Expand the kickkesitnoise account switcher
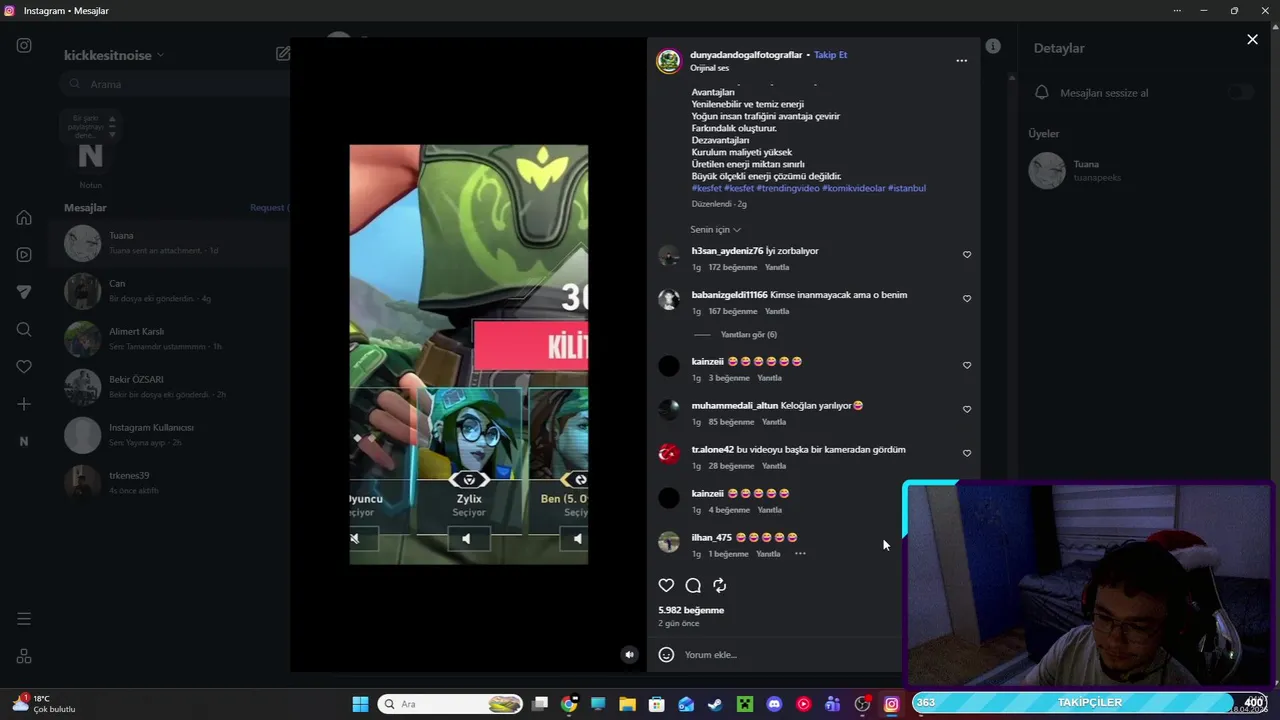Screen dimensions: 1280x720 [x=114, y=55]
